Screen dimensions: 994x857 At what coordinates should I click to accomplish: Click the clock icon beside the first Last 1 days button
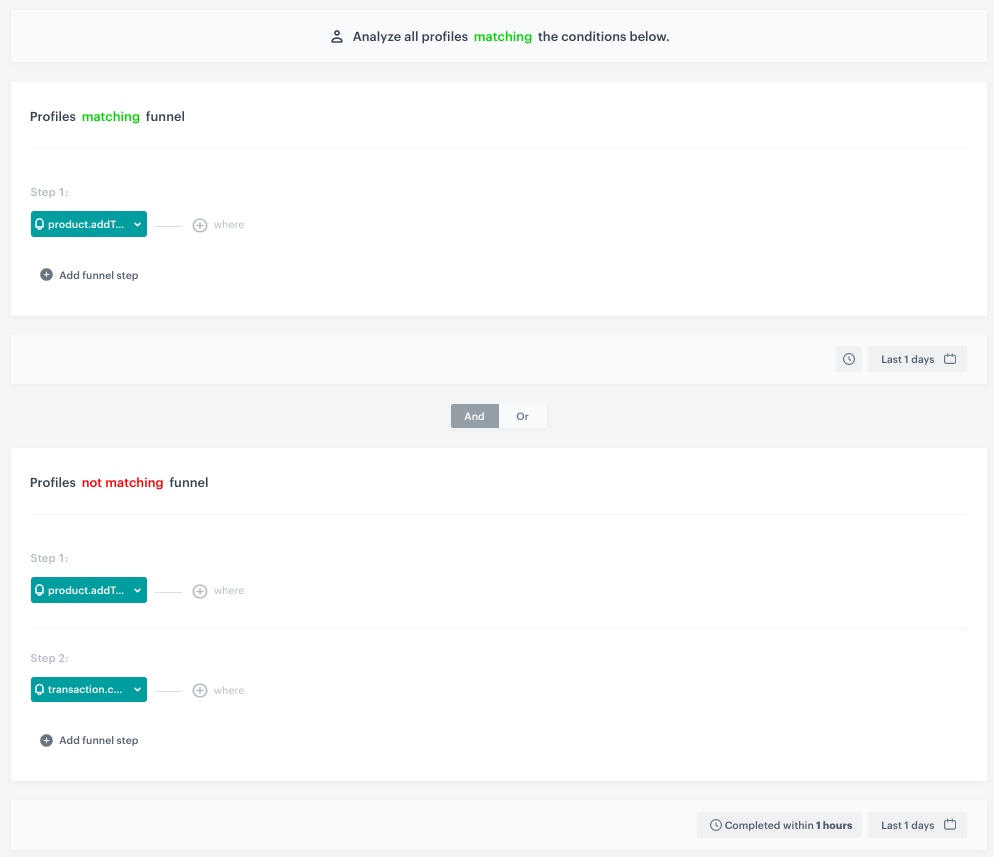[849, 359]
